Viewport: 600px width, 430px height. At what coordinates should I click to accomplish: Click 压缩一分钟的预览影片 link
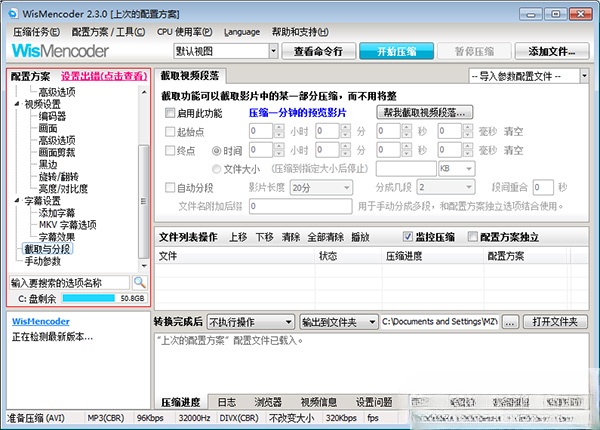[297, 112]
